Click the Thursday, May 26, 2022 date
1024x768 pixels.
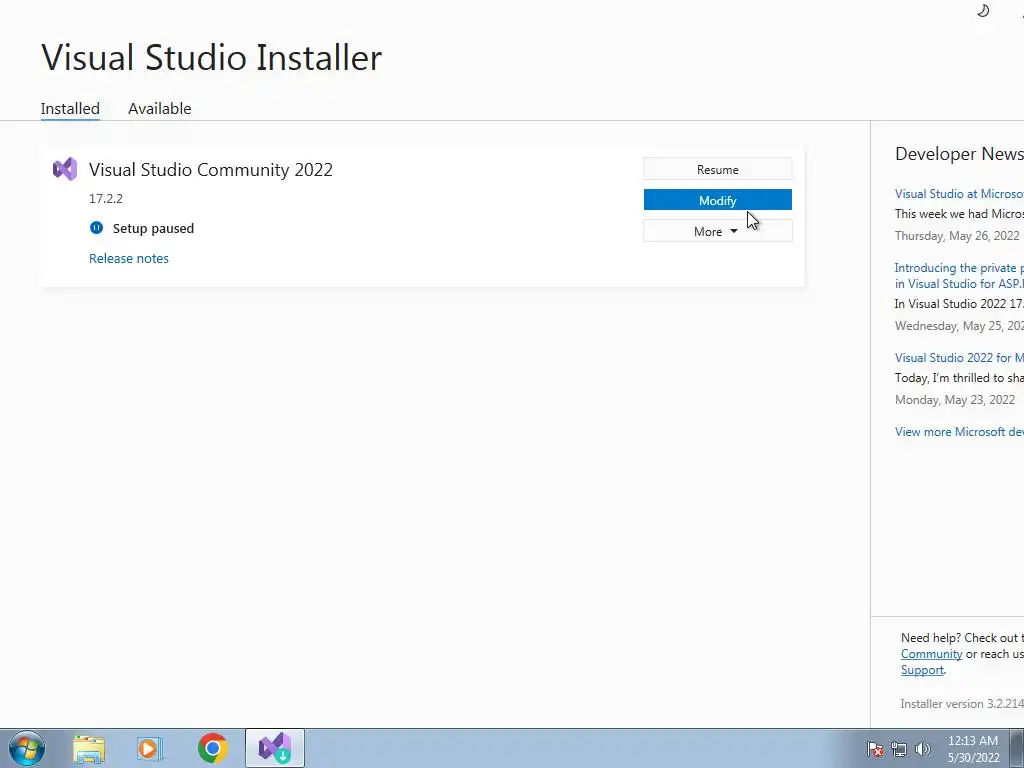tap(957, 236)
